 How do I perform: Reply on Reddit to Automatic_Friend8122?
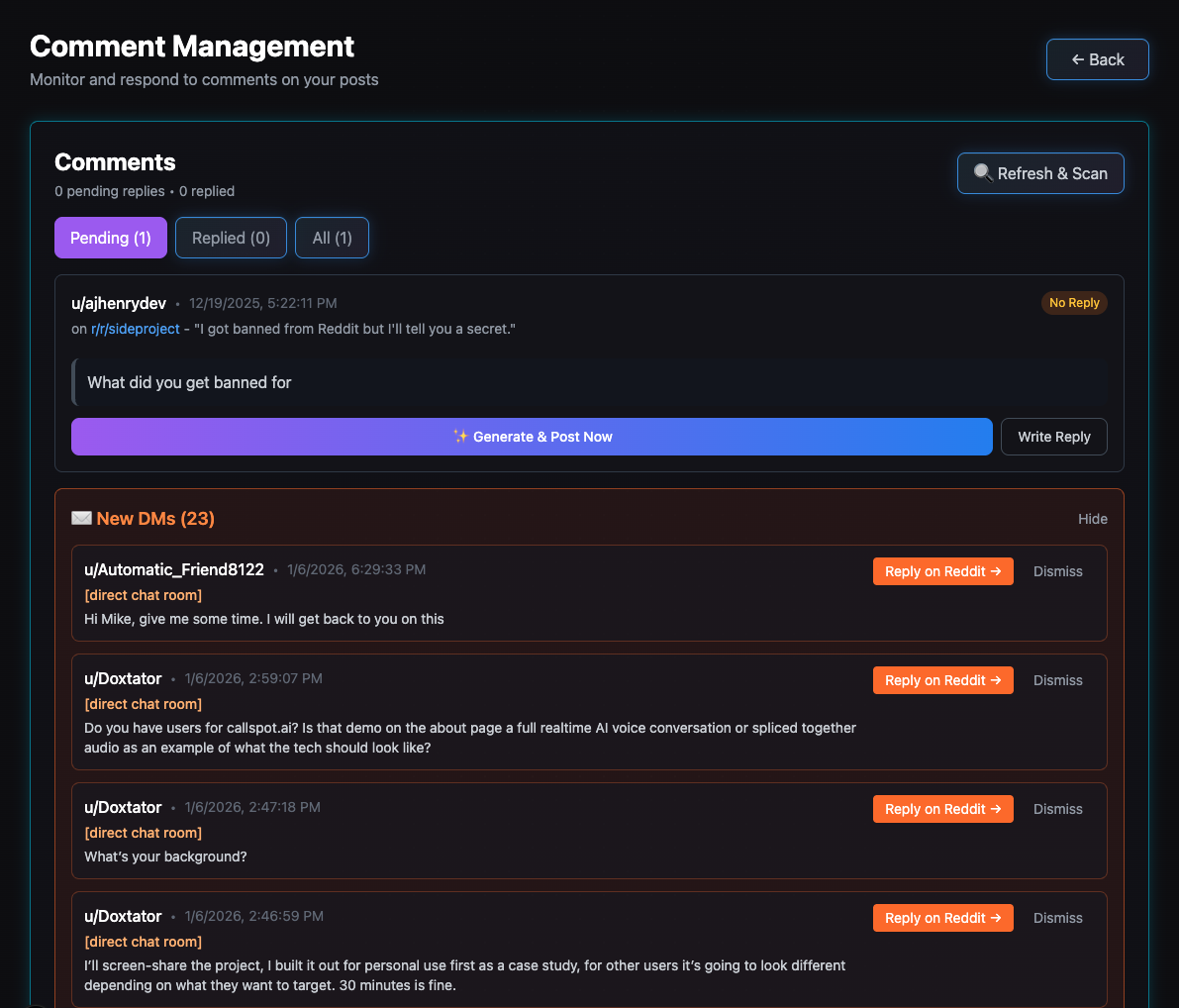(942, 571)
